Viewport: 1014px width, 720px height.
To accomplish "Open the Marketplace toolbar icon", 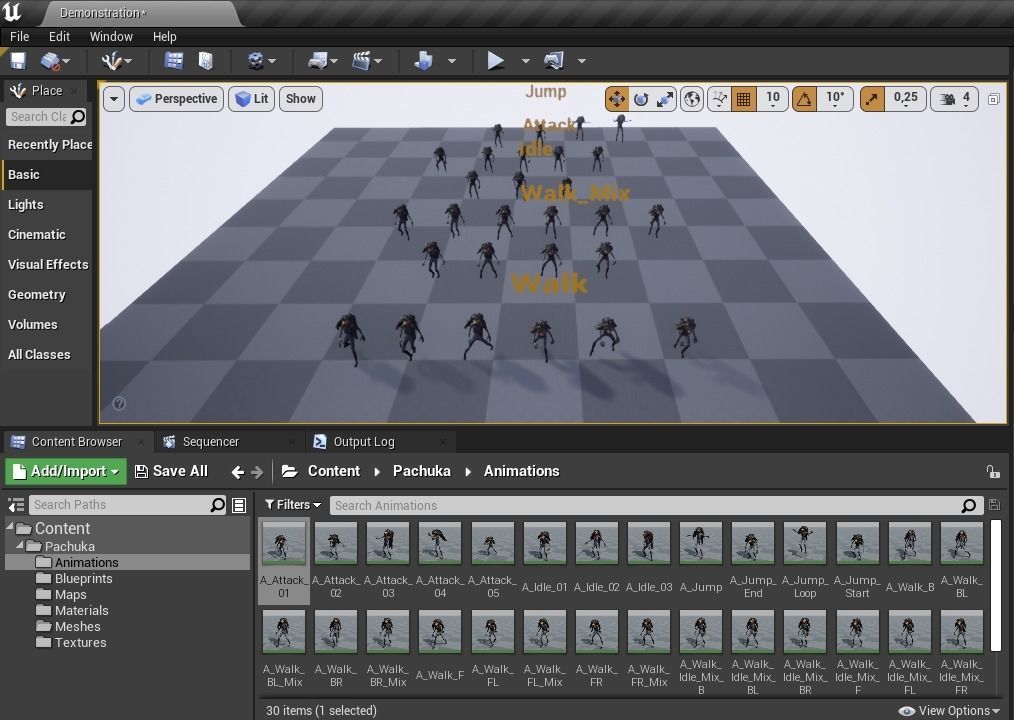I will [x=206, y=61].
